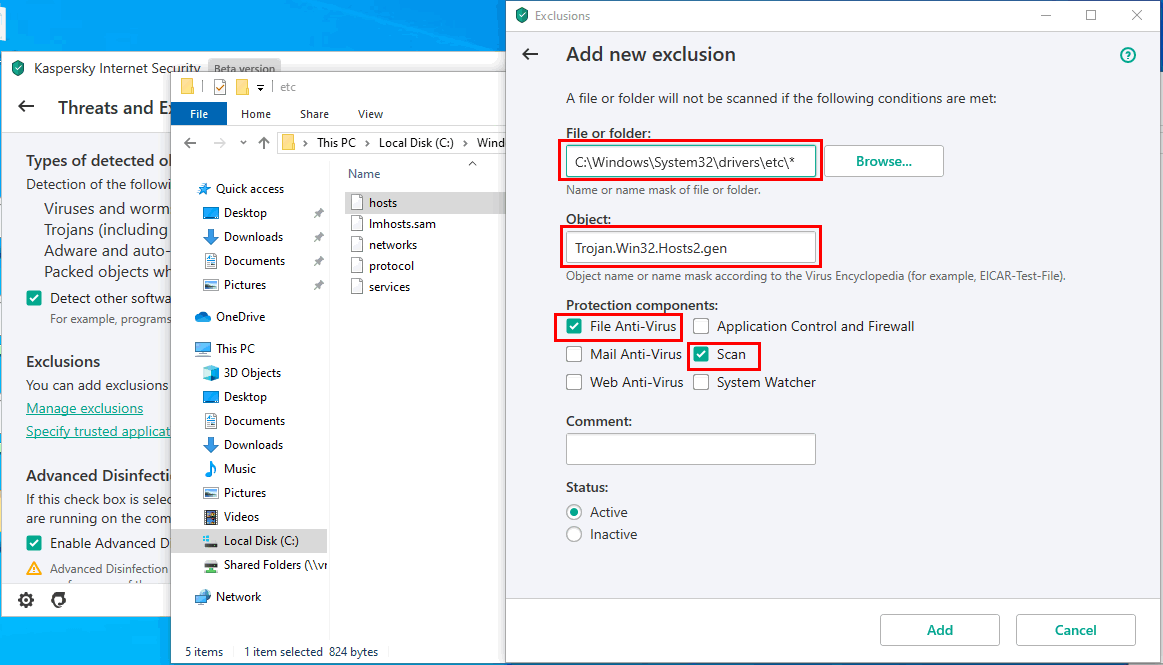Click Kaspersky settings gear icon
Image resolution: width=1163 pixels, height=665 pixels.
tap(26, 600)
